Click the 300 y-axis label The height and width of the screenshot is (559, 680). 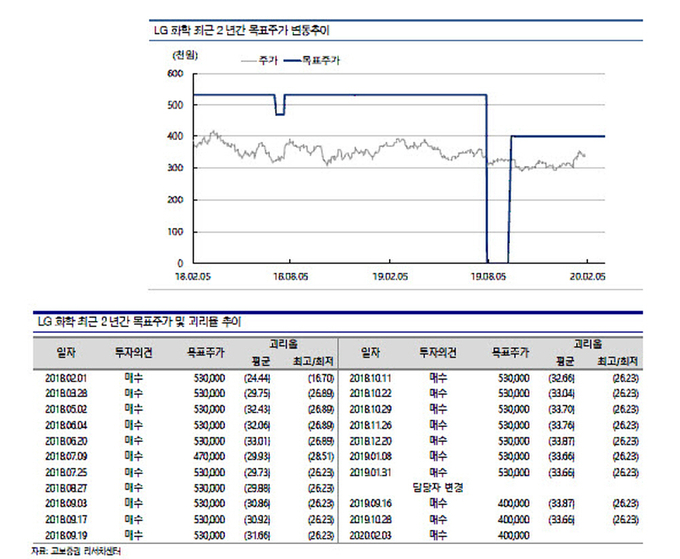point(175,168)
